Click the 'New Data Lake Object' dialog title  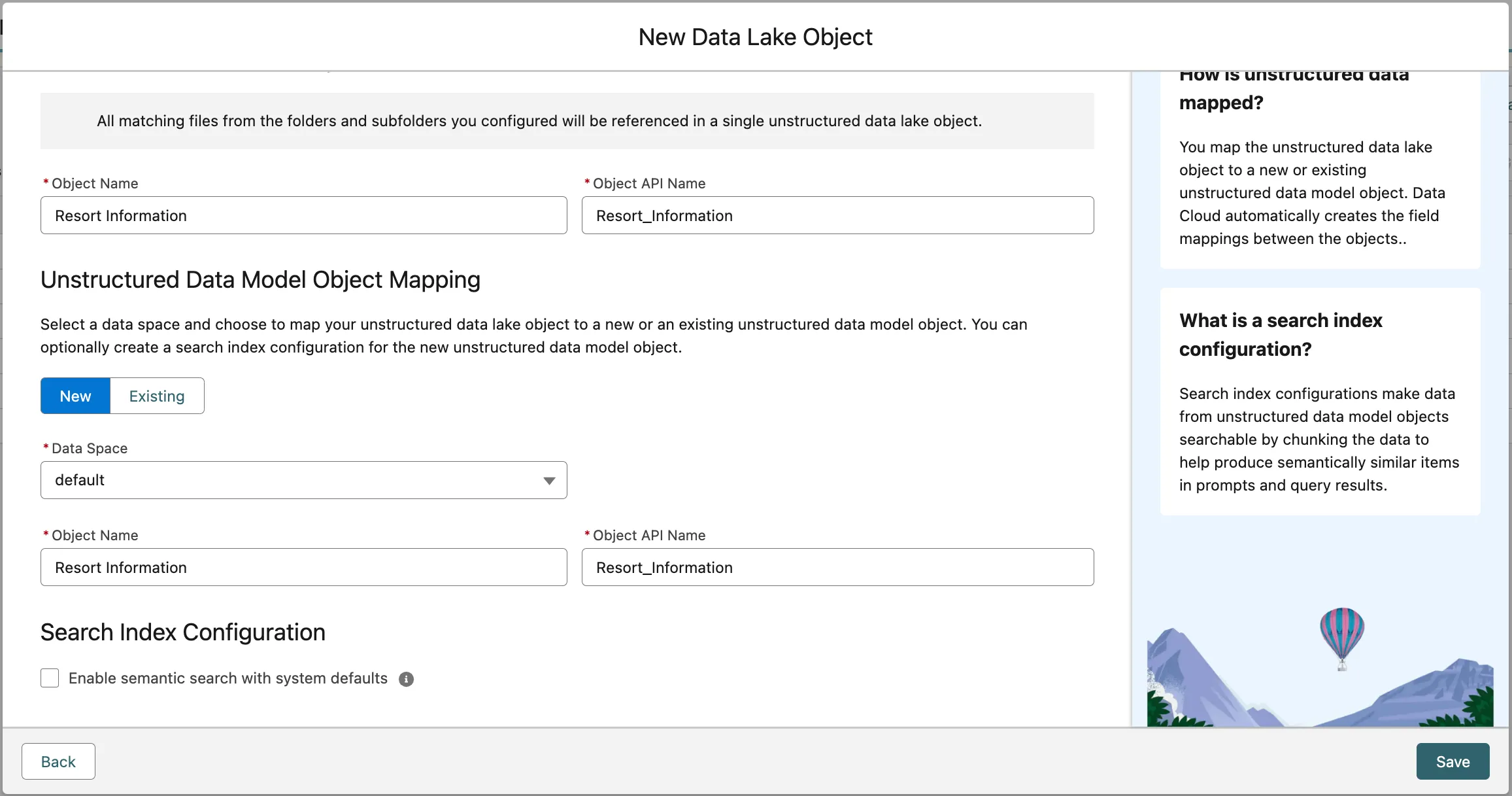point(755,37)
